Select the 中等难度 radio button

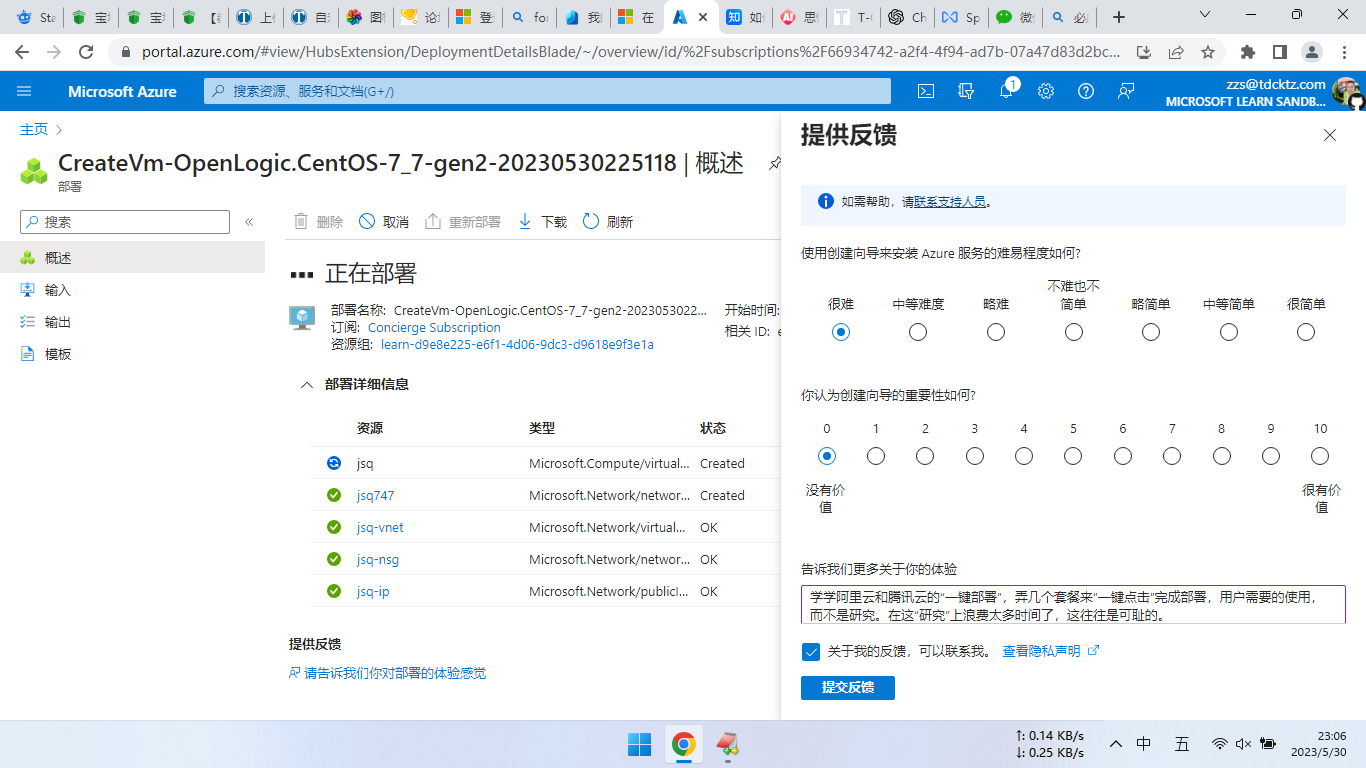click(x=918, y=332)
